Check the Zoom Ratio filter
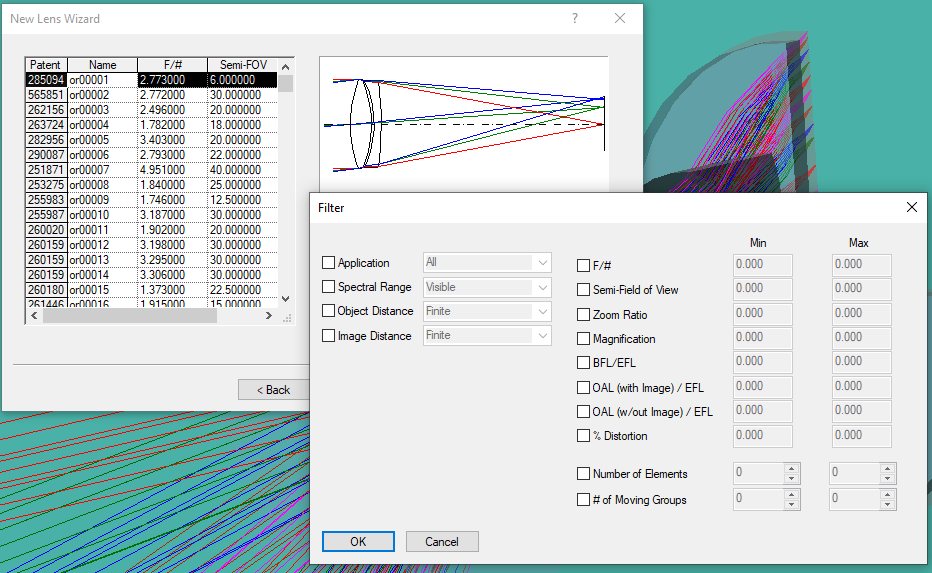This screenshot has width=932, height=573. pyautogui.click(x=584, y=315)
